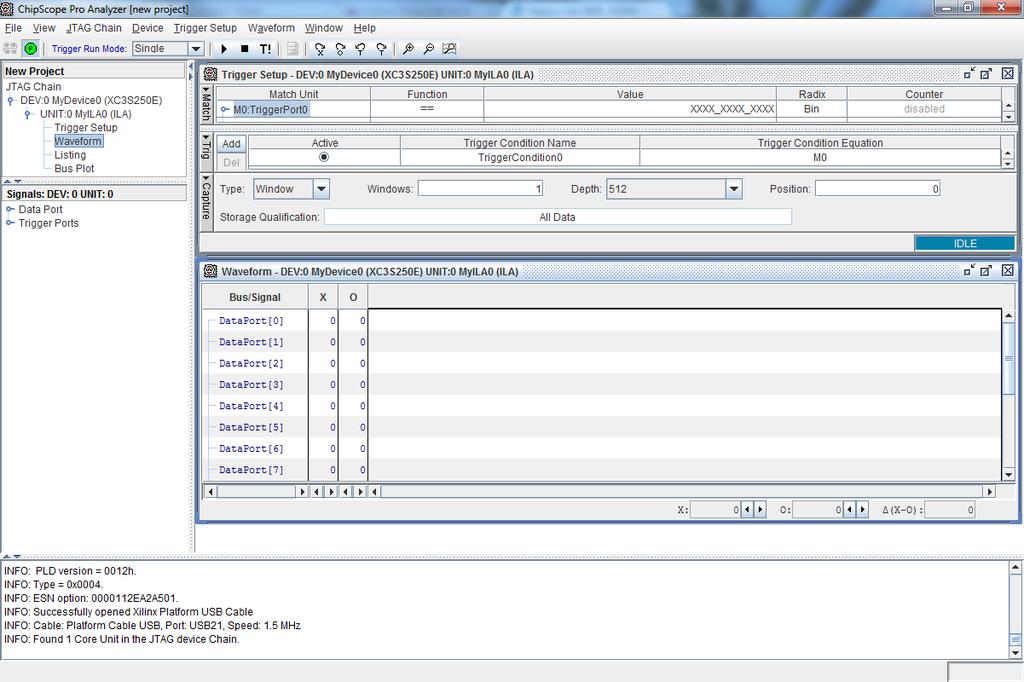Click the go to X cursor icon
The image size is (1024, 682).
[319, 48]
